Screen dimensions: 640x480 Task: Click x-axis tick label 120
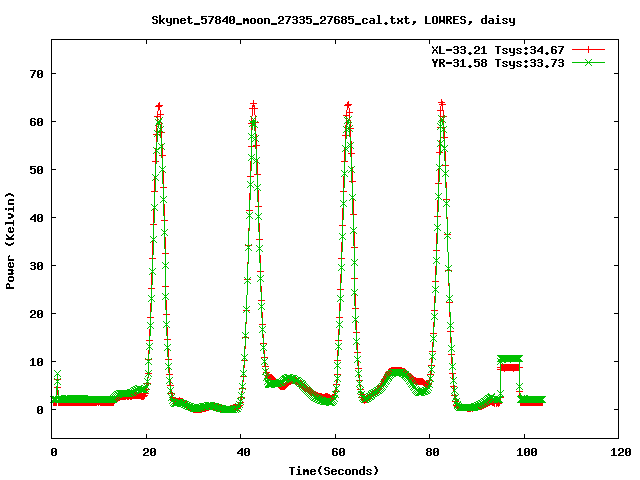620,452
